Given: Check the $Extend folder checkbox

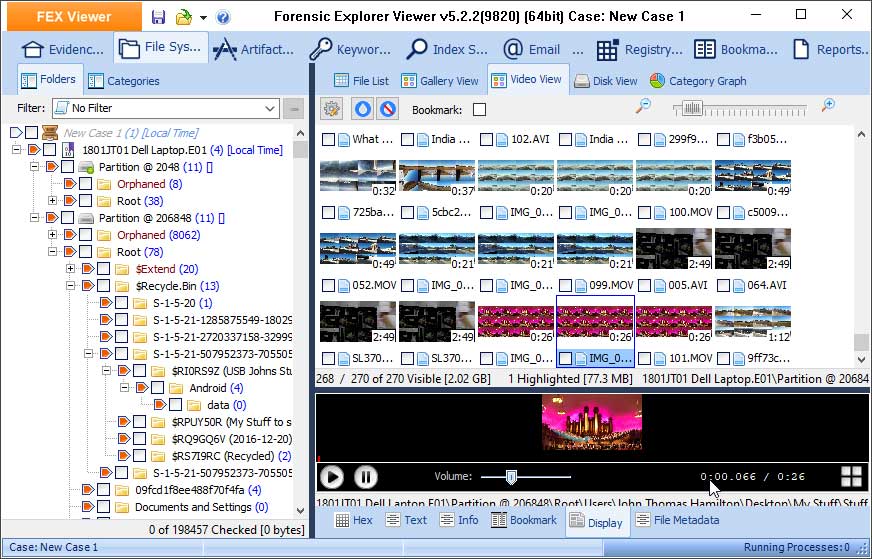Looking at the screenshot, I should click(x=103, y=269).
